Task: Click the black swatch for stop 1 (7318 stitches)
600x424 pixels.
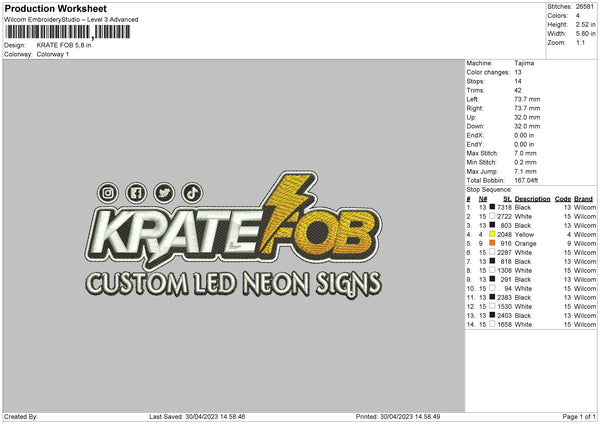Action: pos(492,207)
